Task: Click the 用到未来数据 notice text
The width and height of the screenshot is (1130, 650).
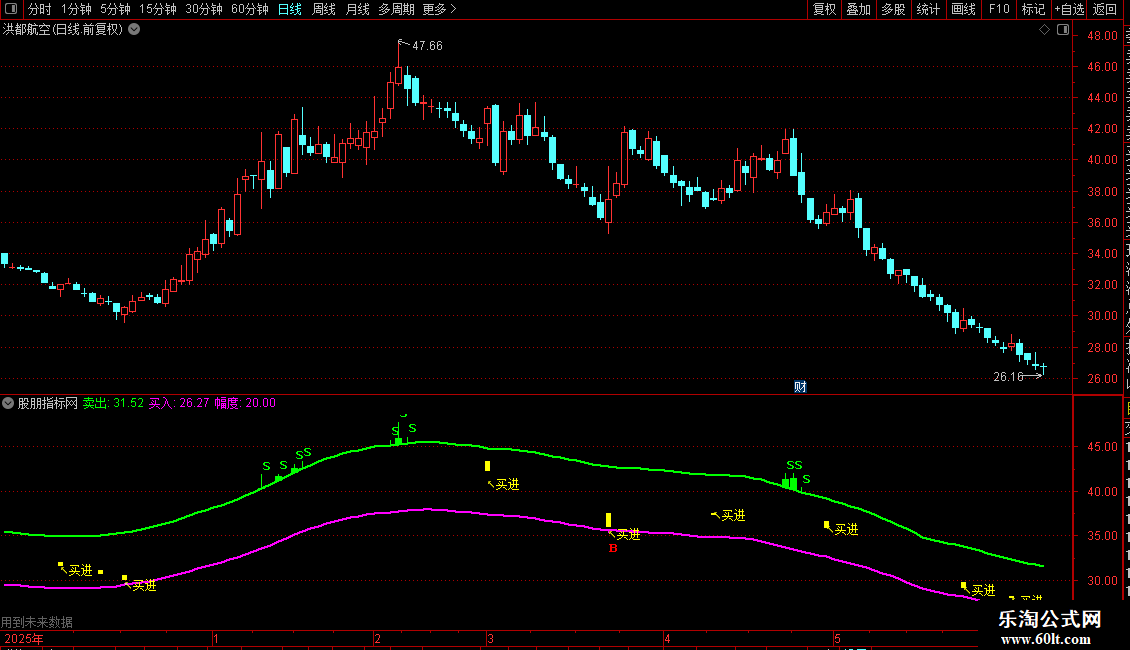Action: click(x=37, y=621)
